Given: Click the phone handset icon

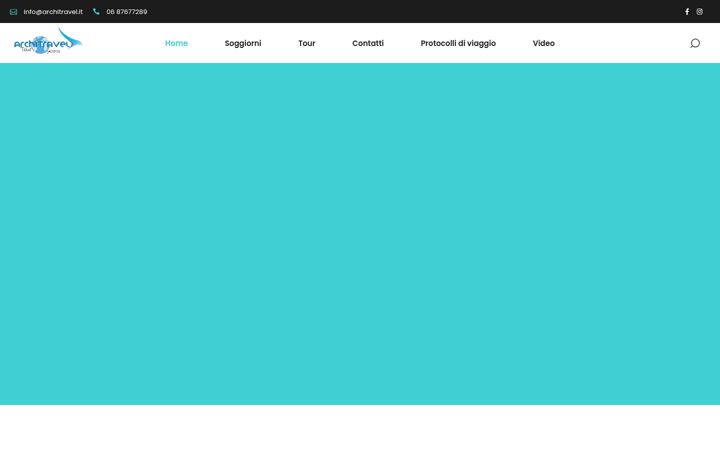Looking at the screenshot, I should 96,11.
